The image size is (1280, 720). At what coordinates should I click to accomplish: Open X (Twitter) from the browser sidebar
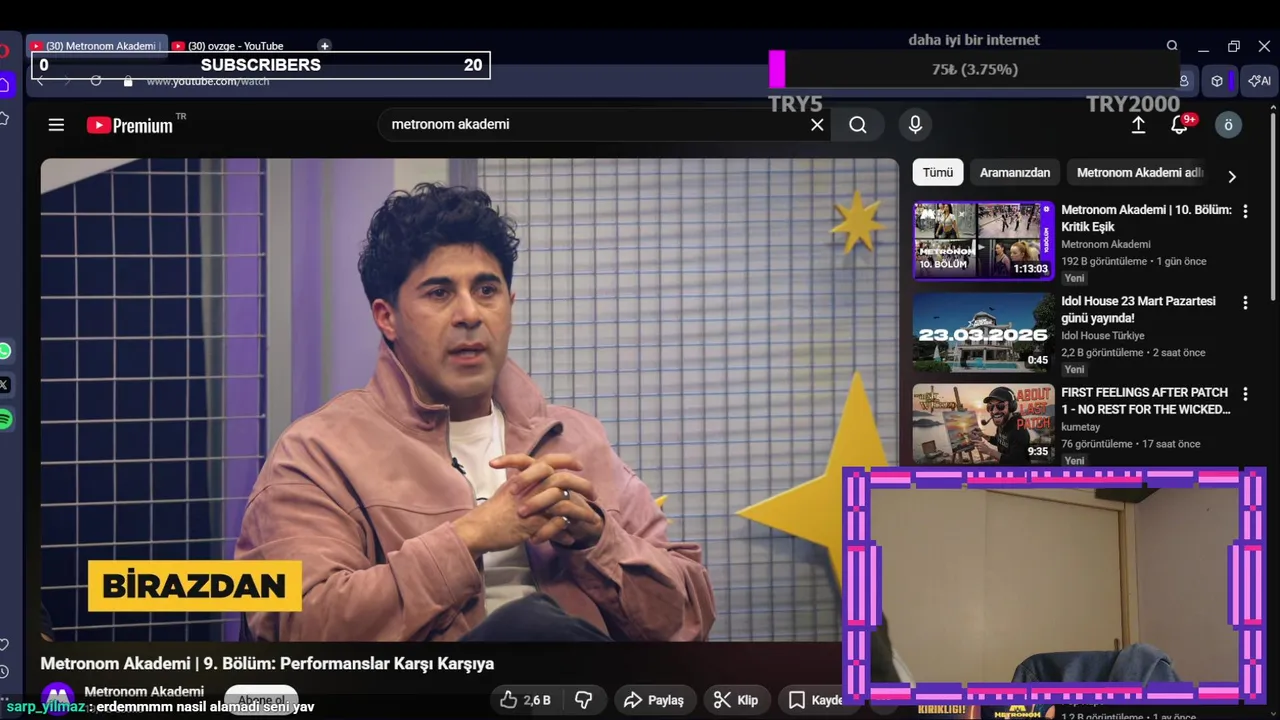tap(5, 384)
